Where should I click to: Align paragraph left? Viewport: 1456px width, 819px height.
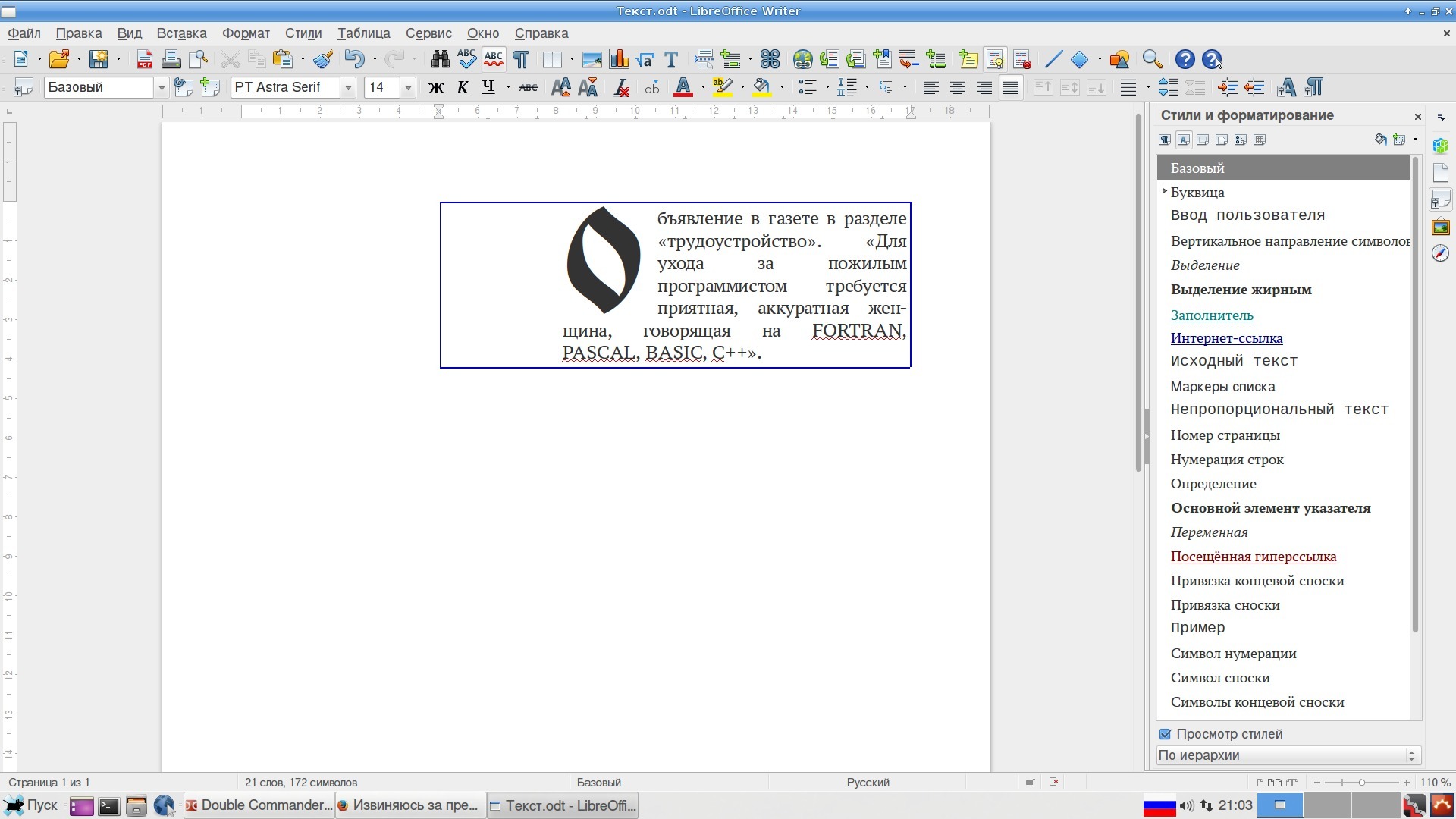point(930,87)
